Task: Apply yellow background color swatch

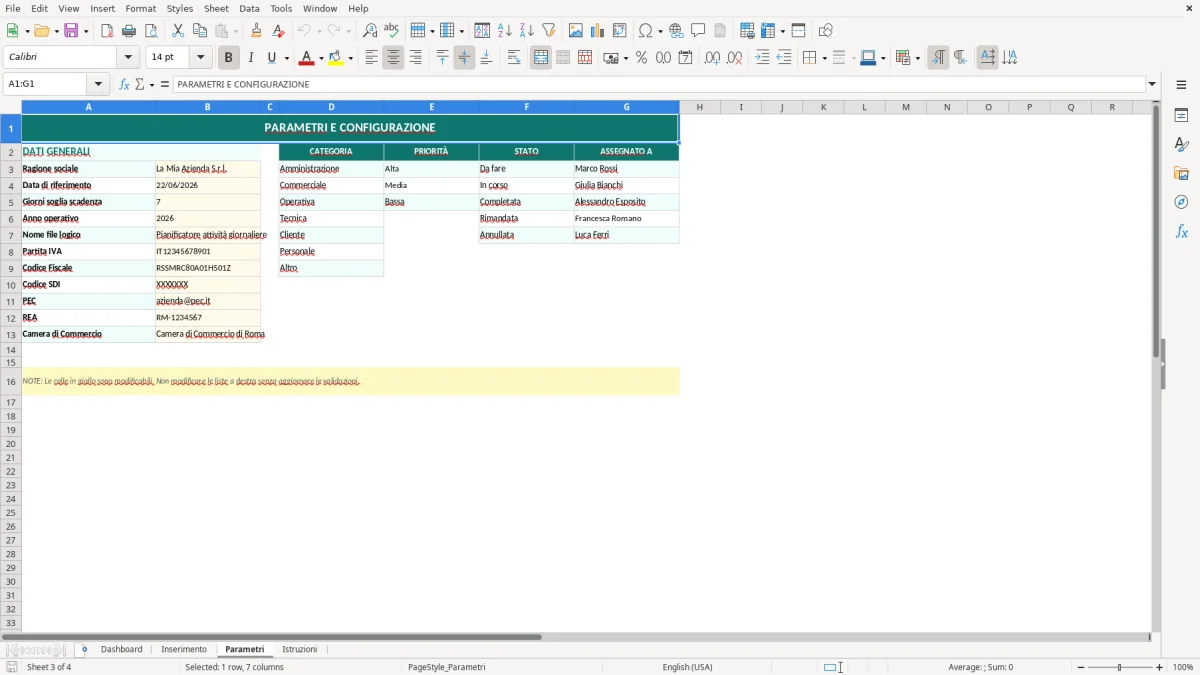Action: [x=336, y=58]
